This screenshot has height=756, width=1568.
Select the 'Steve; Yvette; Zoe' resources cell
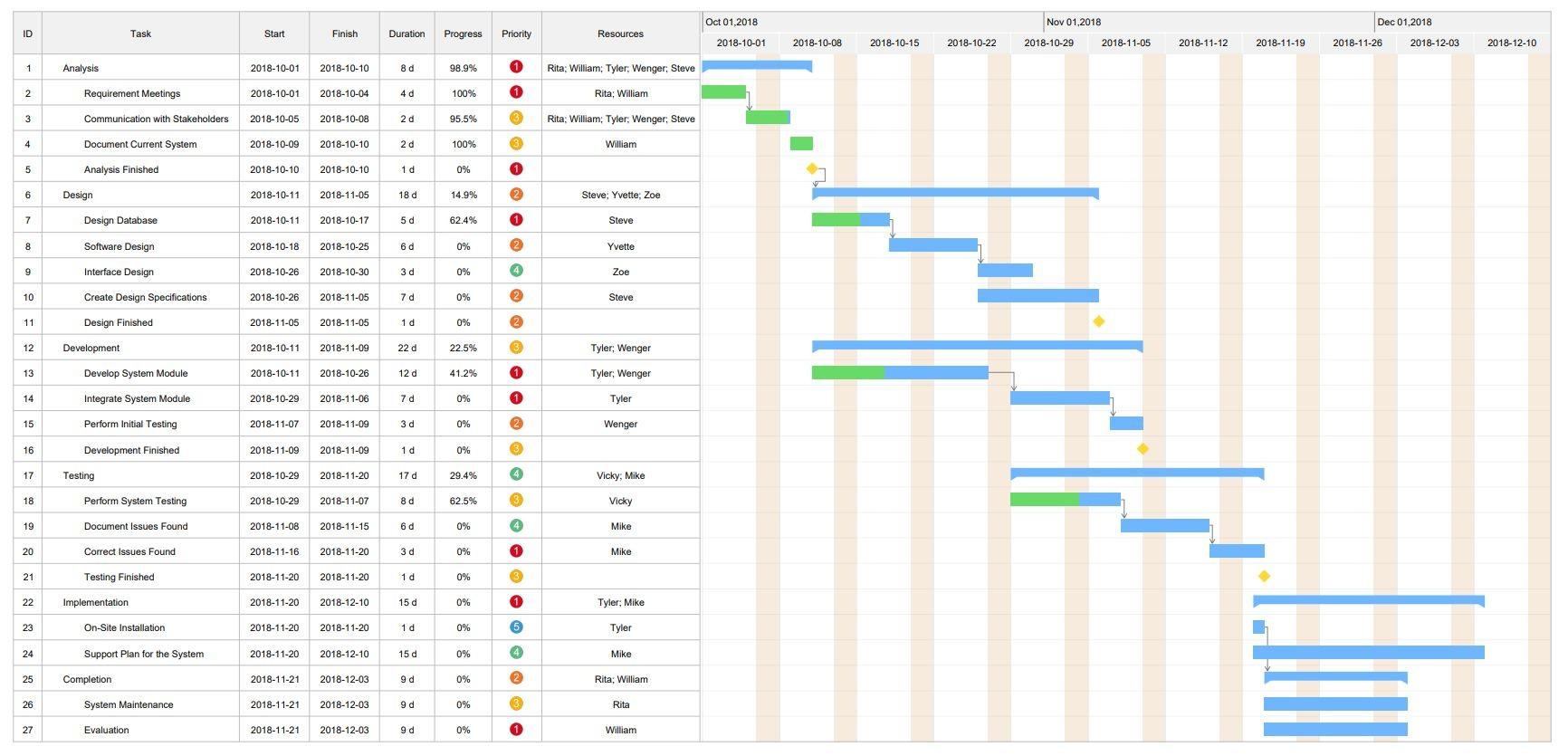point(621,195)
